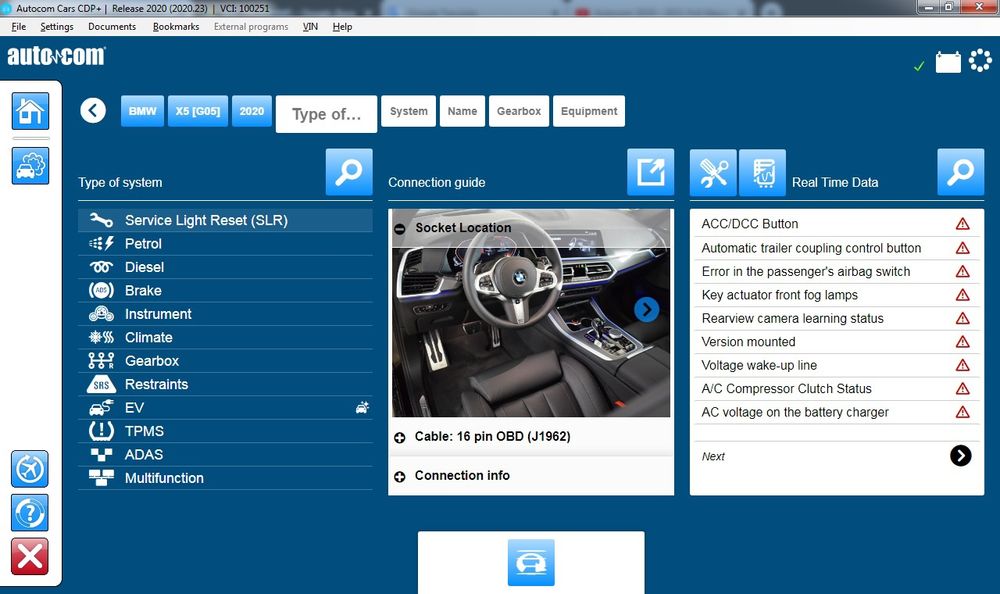
Task: Open the Bookmarks menu
Action: coord(176,27)
